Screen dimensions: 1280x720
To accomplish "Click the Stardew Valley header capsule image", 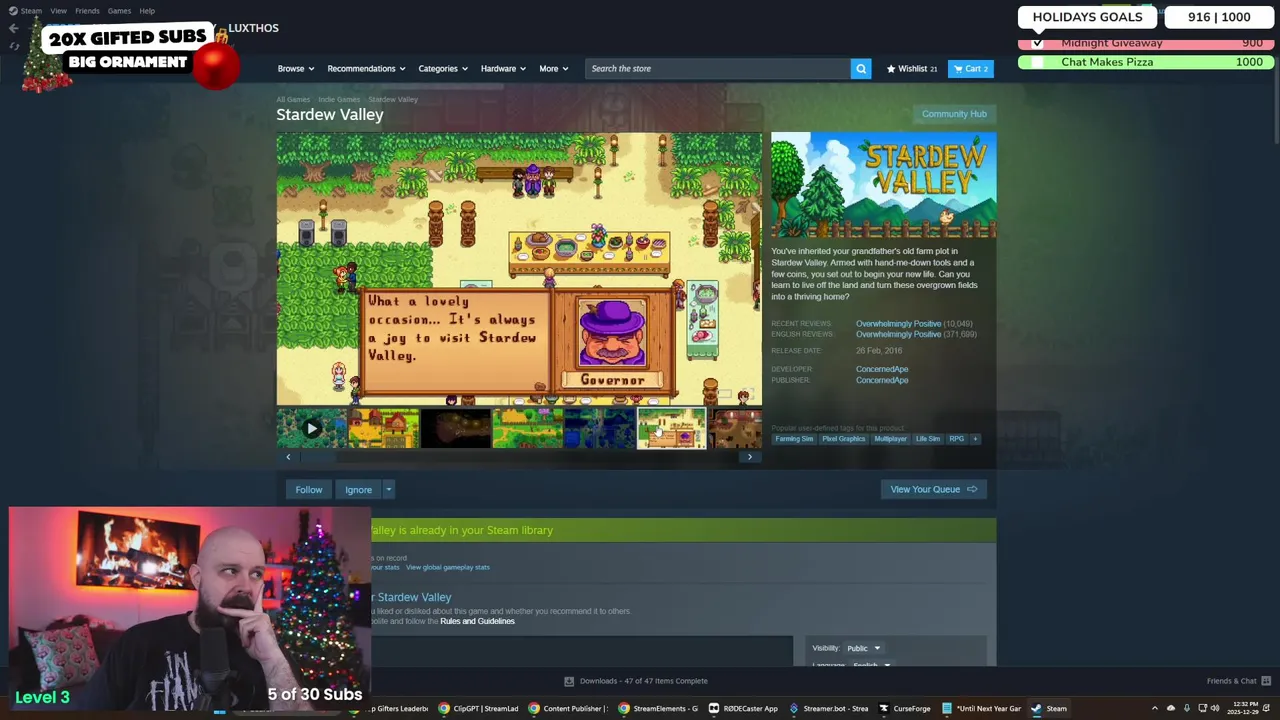I will 883,186.
